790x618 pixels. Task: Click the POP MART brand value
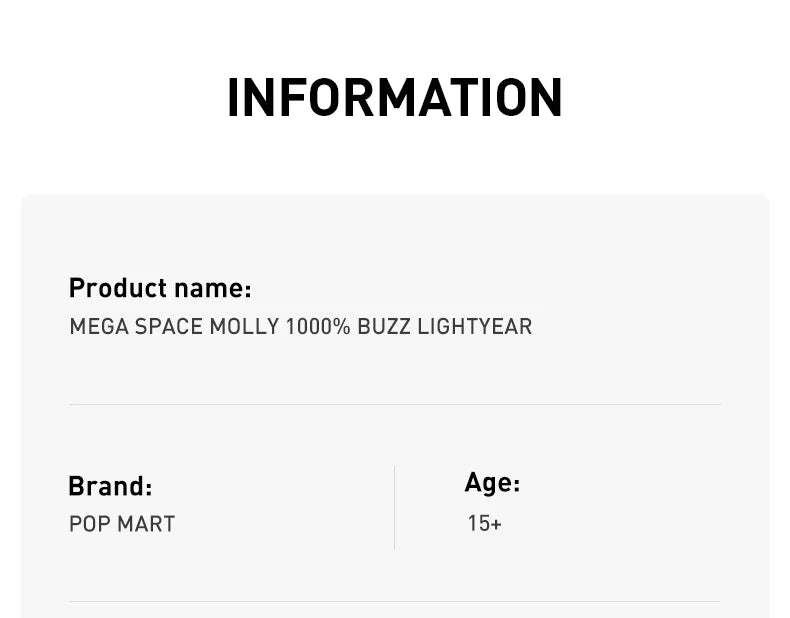click(x=122, y=524)
